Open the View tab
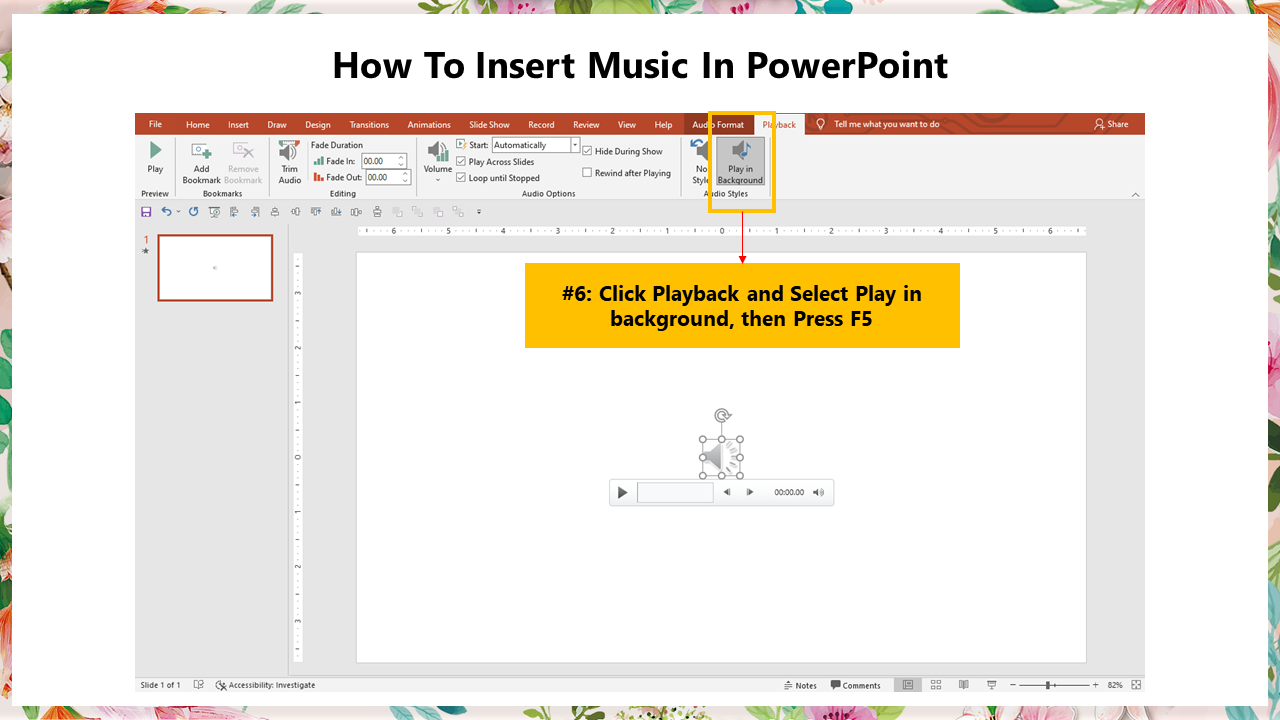This screenshot has height=720, width=1280. point(627,124)
